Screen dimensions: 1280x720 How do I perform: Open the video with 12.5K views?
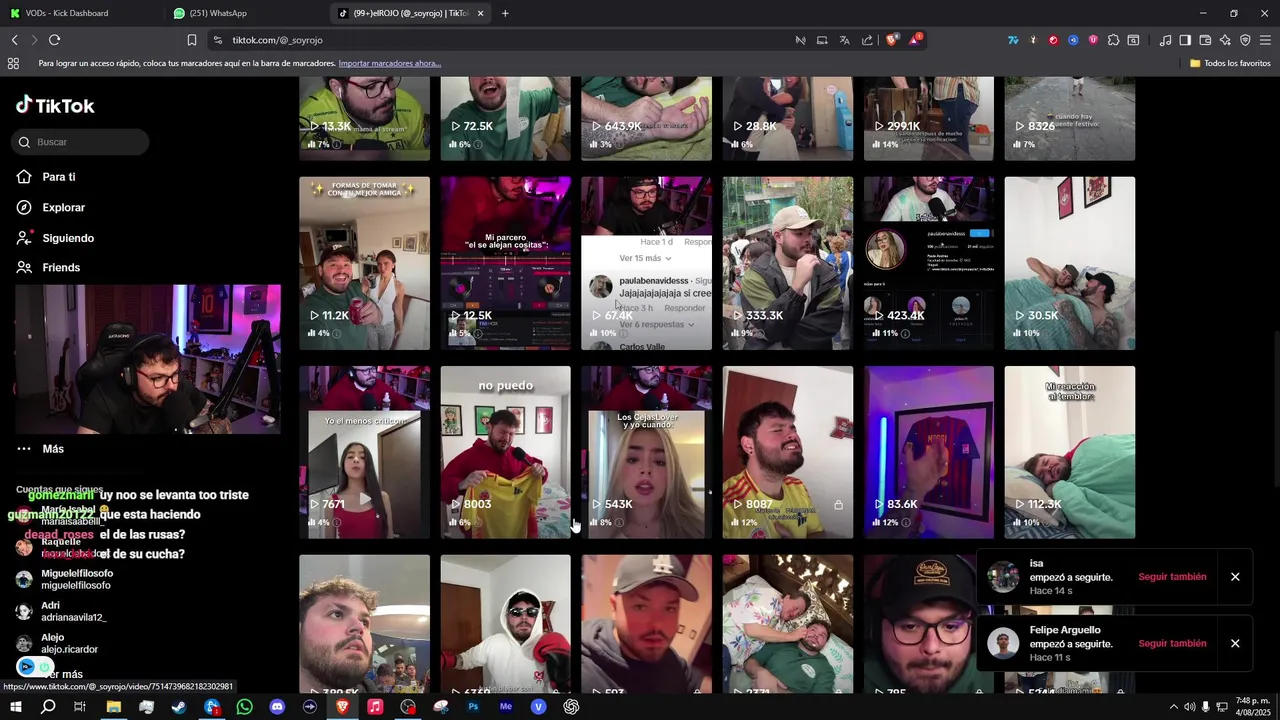(x=505, y=263)
